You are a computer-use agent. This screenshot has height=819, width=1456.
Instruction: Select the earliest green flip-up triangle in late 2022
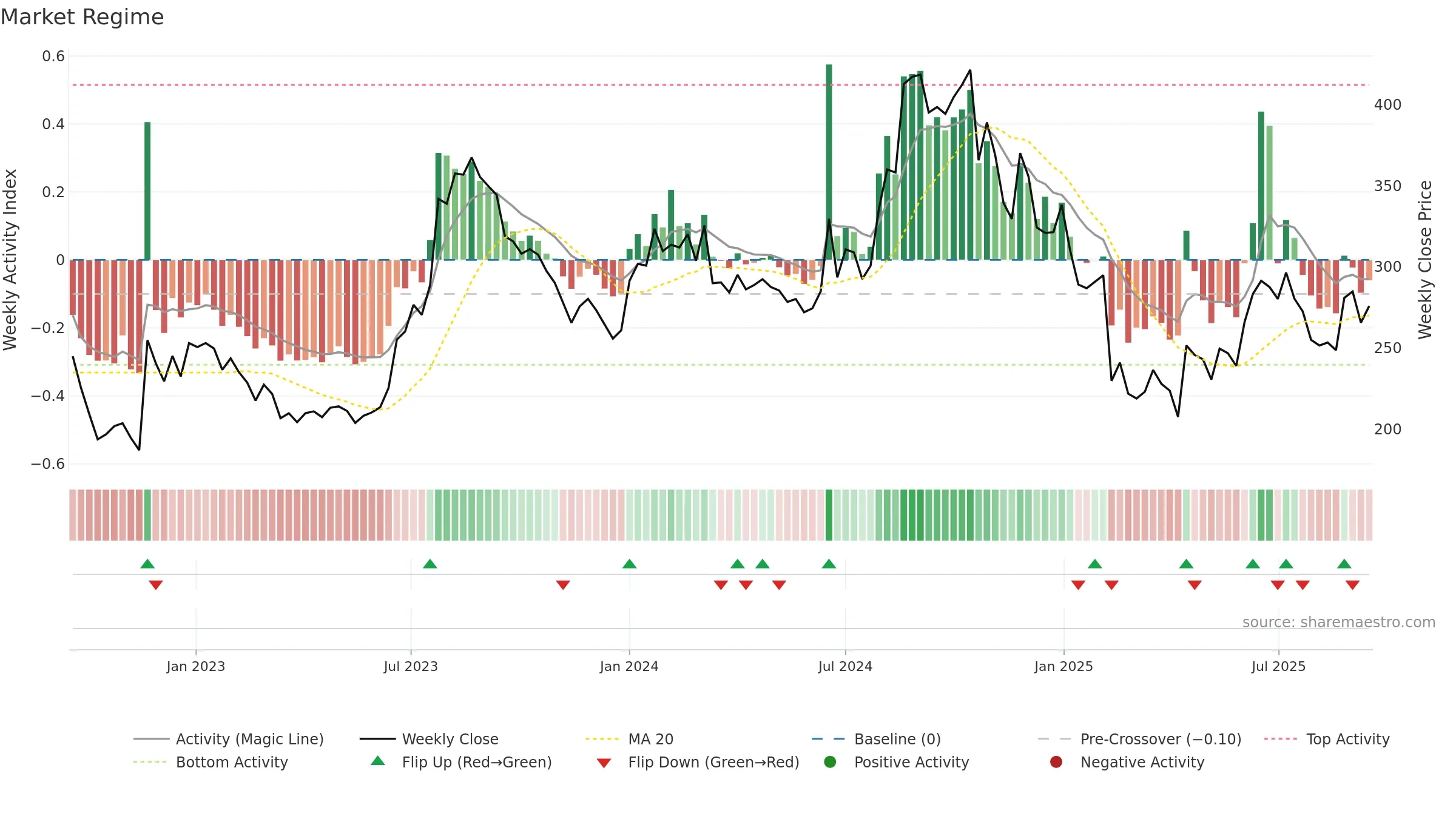click(147, 564)
